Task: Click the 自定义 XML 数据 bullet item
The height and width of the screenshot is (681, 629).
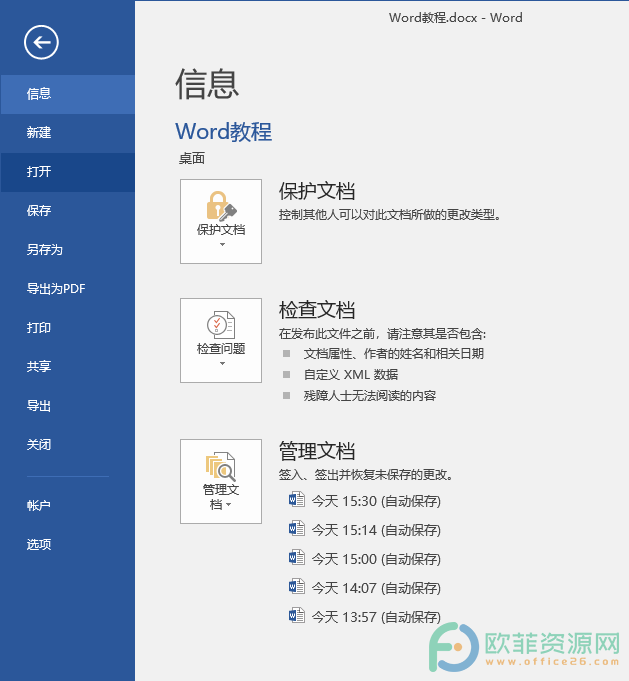Action: pyautogui.click(x=351, y=374)
